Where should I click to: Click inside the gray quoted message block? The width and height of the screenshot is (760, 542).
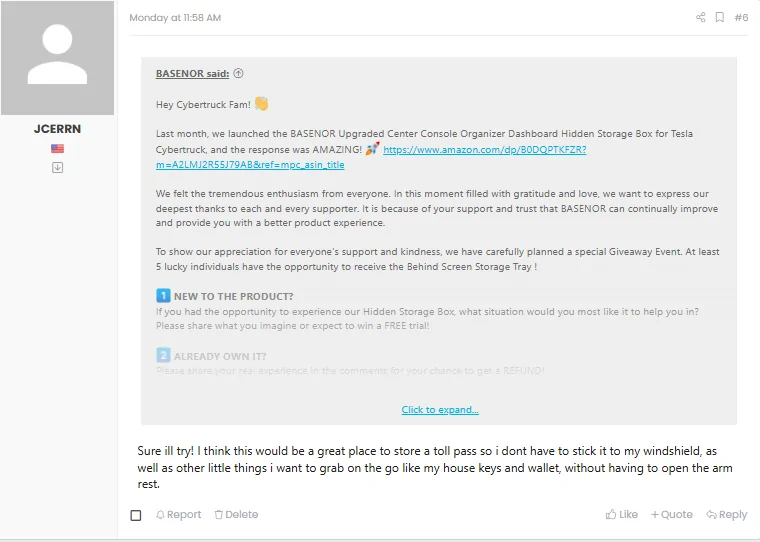pyautogui.click(x=439, y=240)
